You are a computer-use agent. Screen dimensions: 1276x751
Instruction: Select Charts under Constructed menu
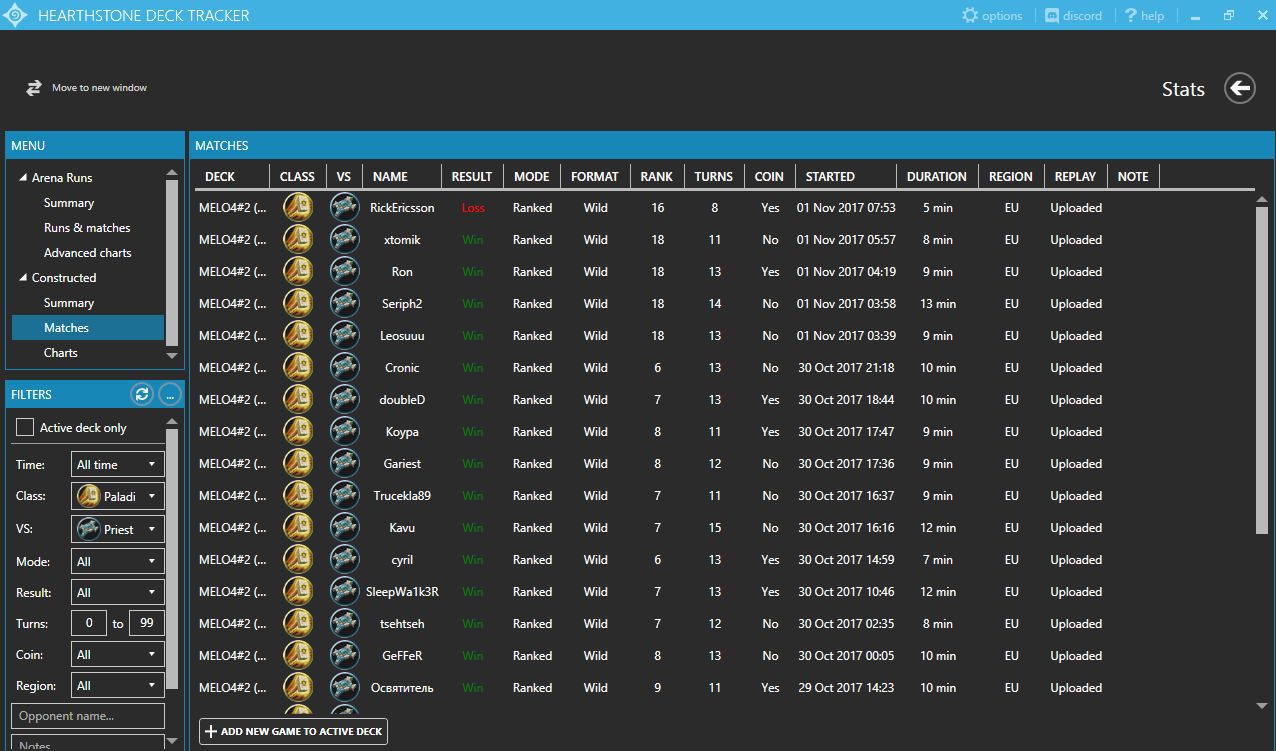(x=61, y=353)
